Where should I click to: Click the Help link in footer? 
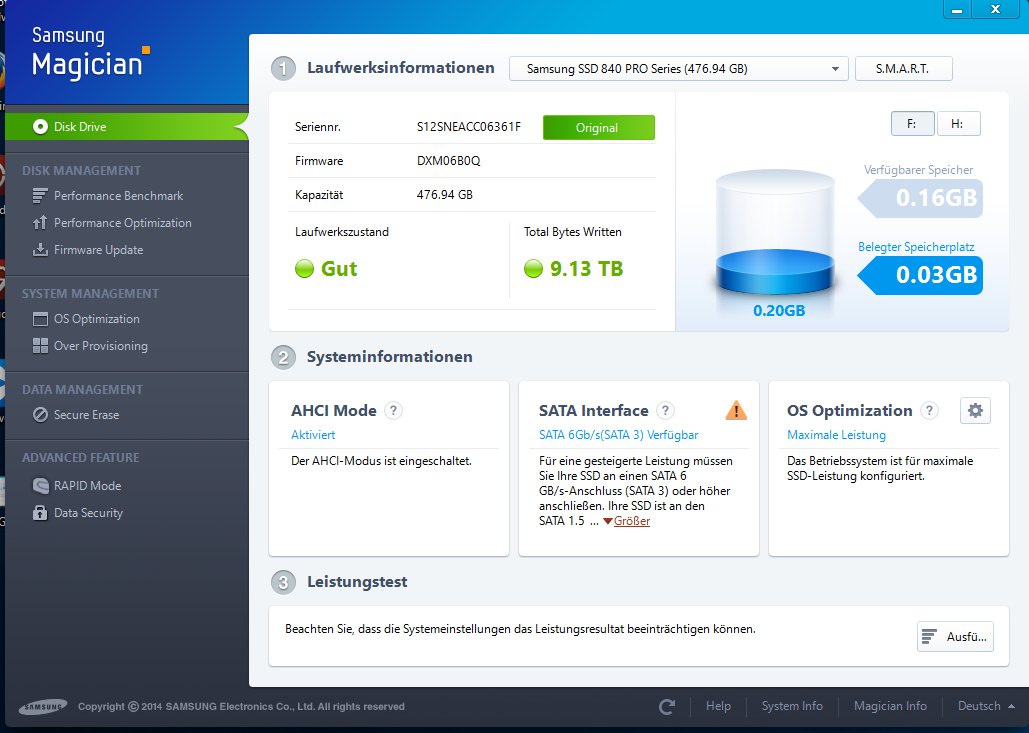coord(718,706)
